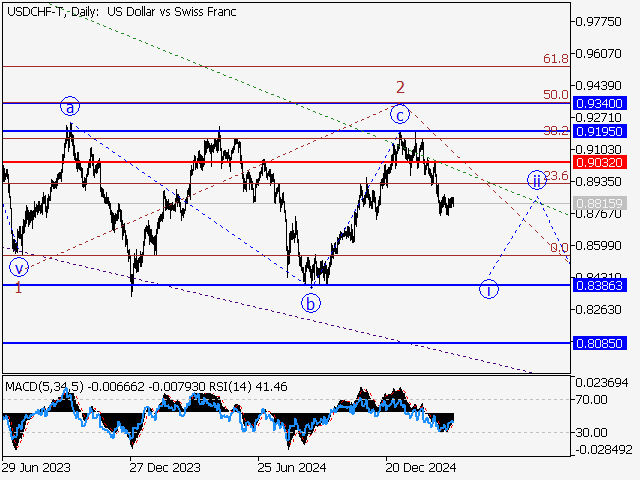
Task: Select the 0.83863 support level tag
Action: pyautogui.click(x=600, y=285)
